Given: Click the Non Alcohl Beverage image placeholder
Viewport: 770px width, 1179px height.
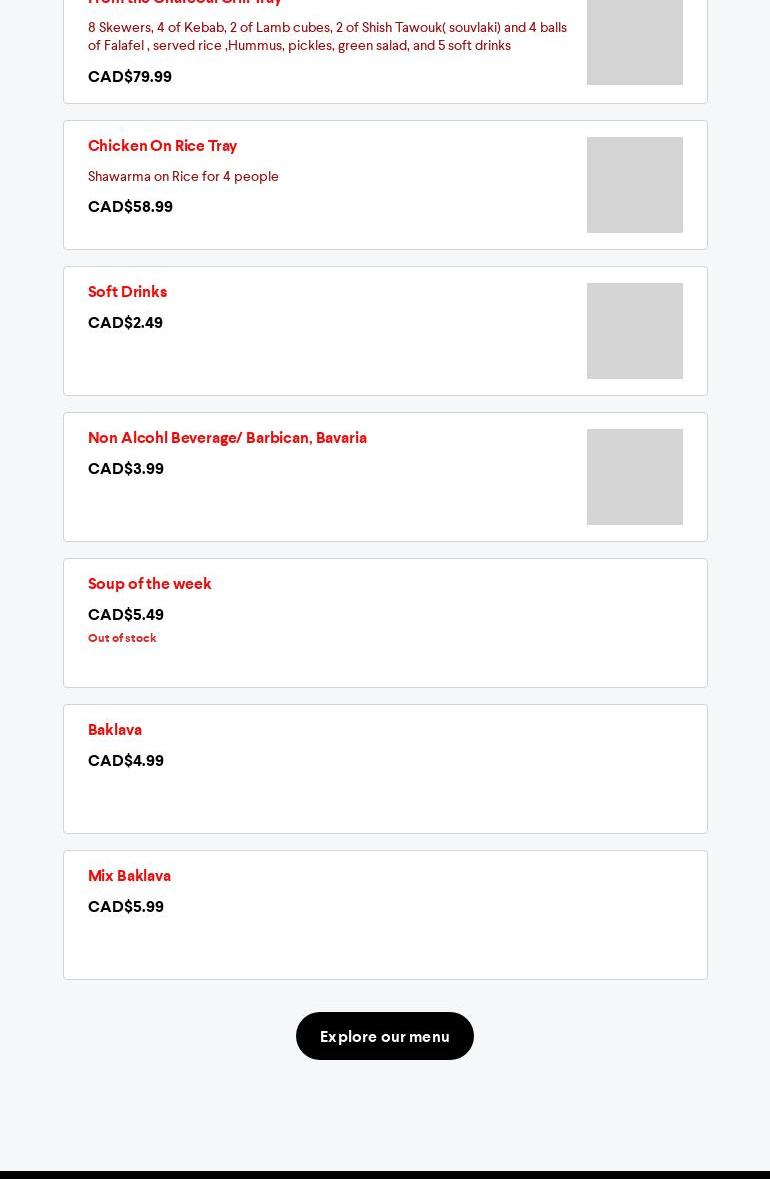Looking at the screenshot, I should 634,477.
